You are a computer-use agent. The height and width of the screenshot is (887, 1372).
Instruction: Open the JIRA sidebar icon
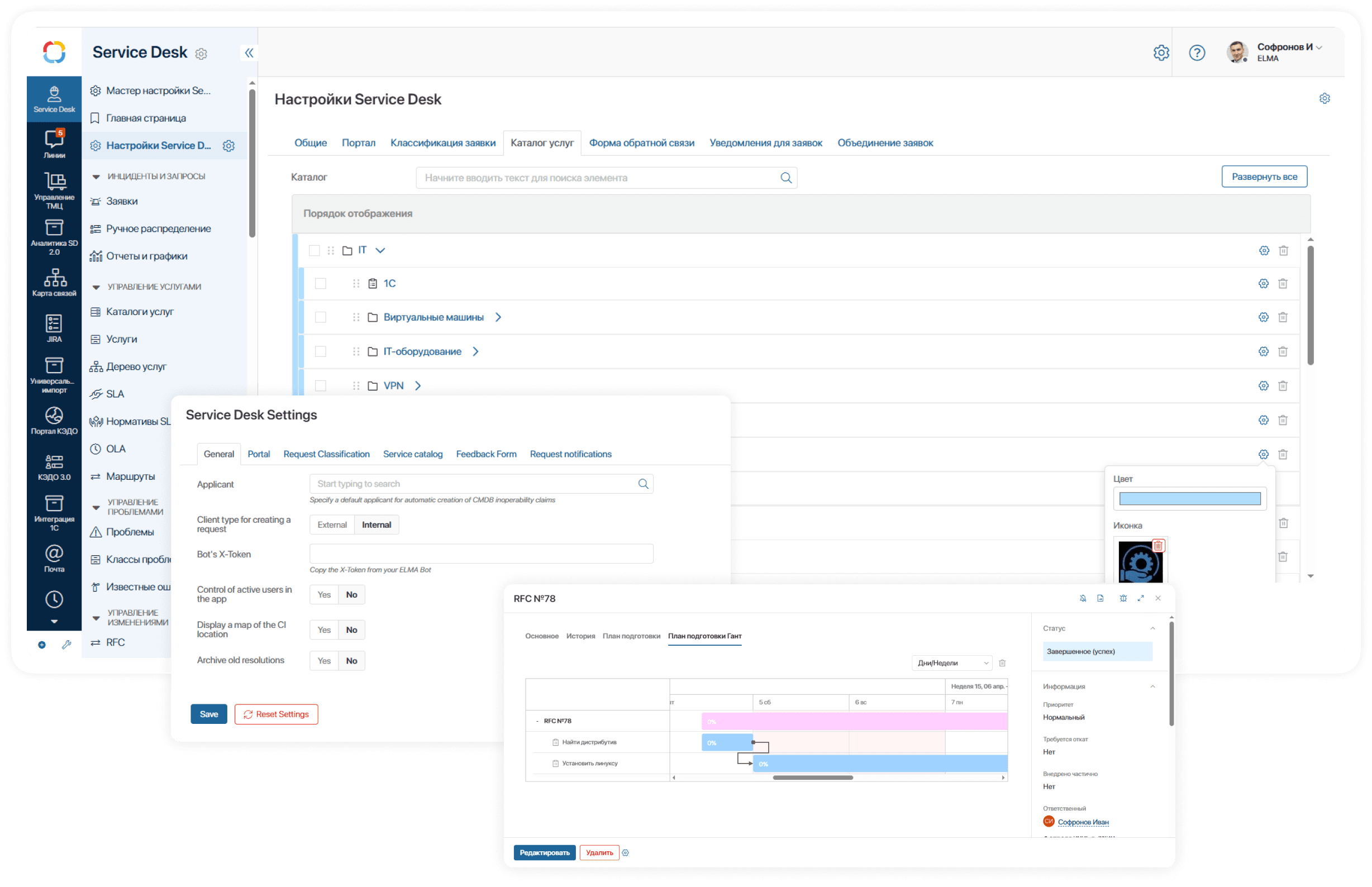pyautogui.click(x=54, y=328)
